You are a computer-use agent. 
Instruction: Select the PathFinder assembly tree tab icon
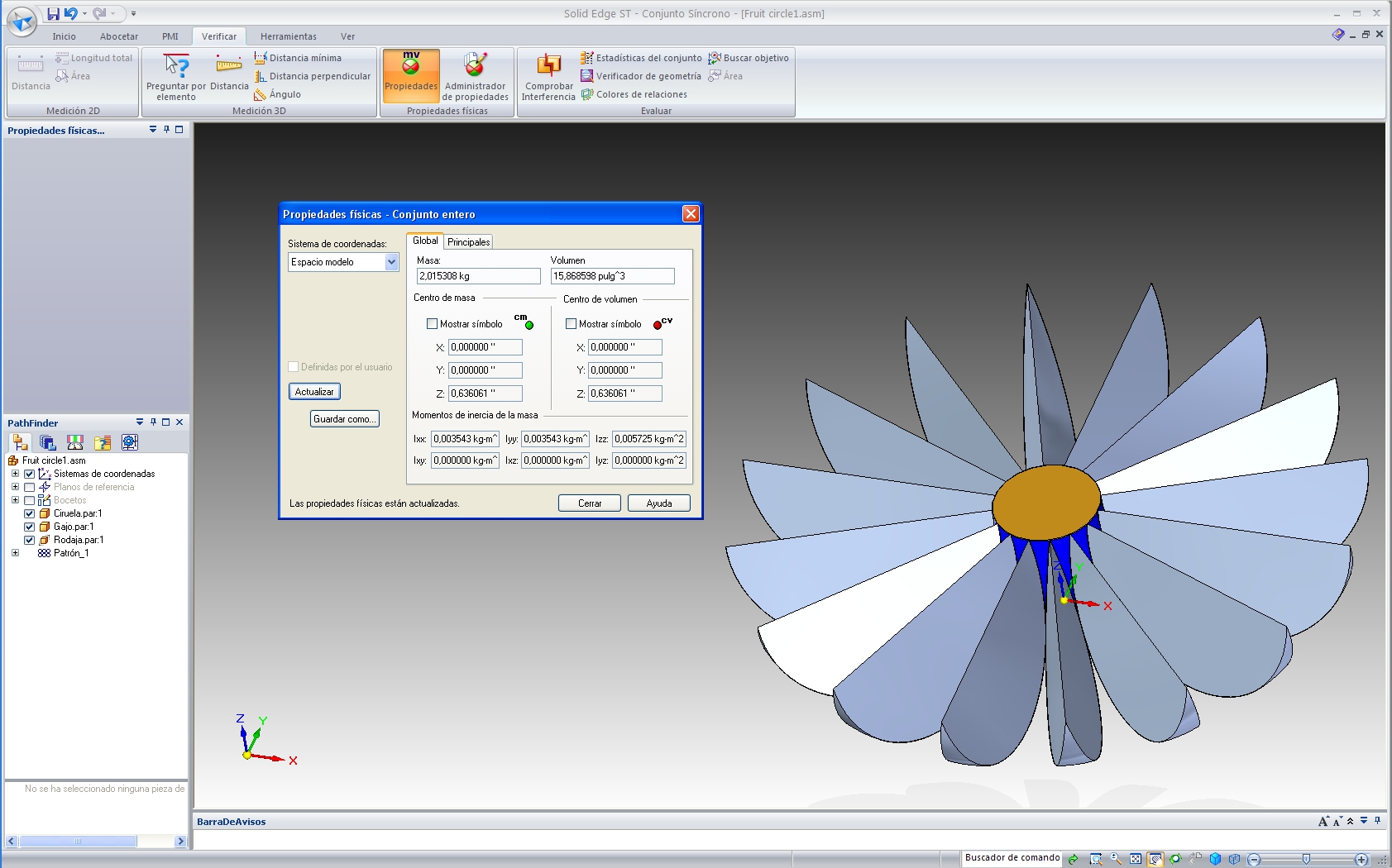pyautogui.click(x=20, y=442)
